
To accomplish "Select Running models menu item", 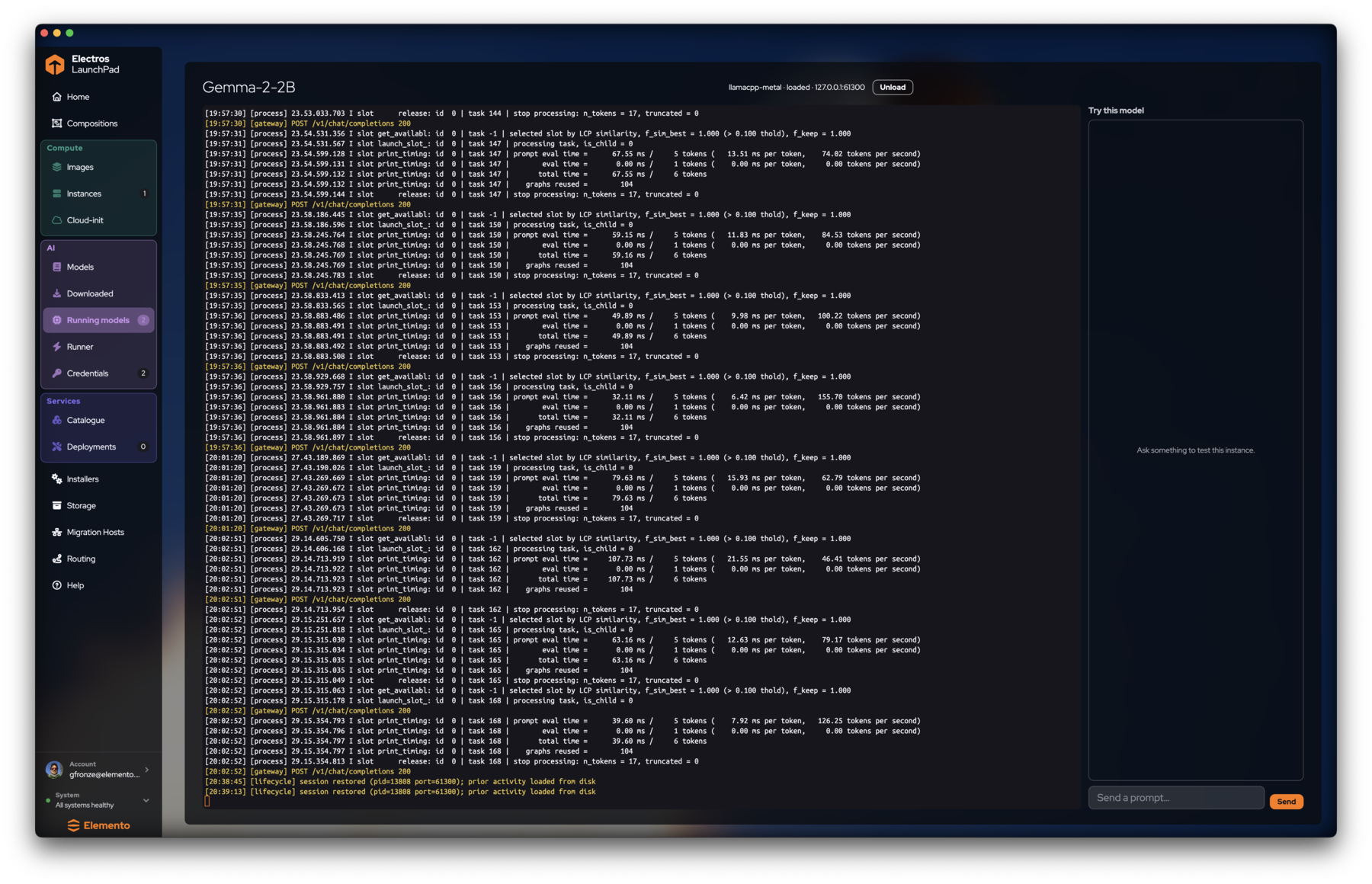I will click(98, 320).
